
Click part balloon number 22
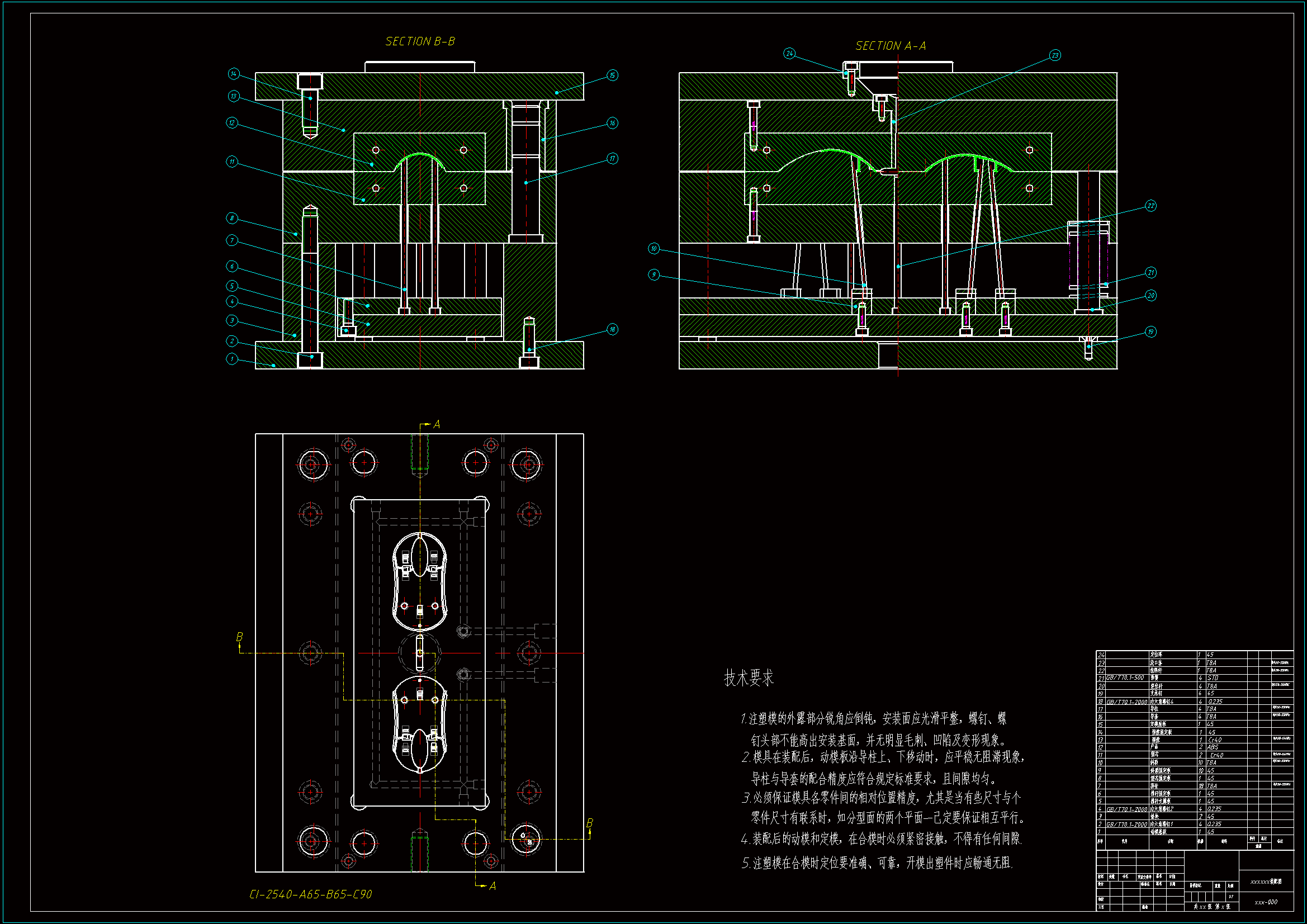click(x=1150, y=206)
